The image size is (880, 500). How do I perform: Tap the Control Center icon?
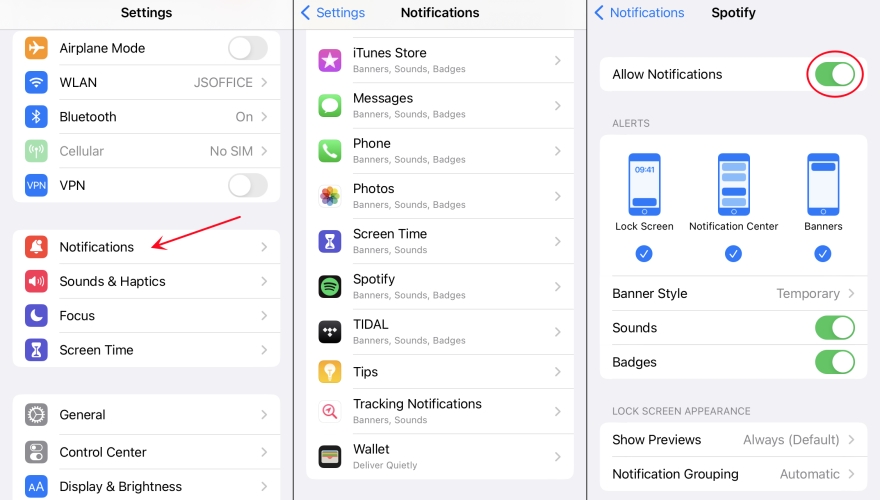(x=36, y=452)
